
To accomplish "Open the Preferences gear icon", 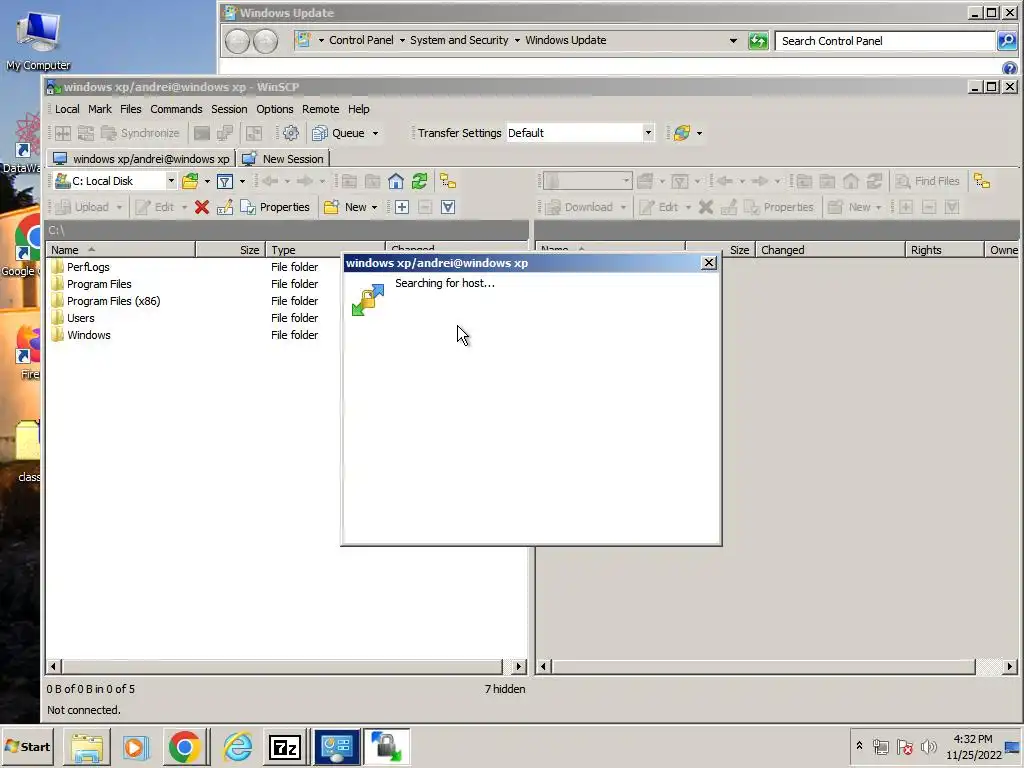I will pos(291,133).
